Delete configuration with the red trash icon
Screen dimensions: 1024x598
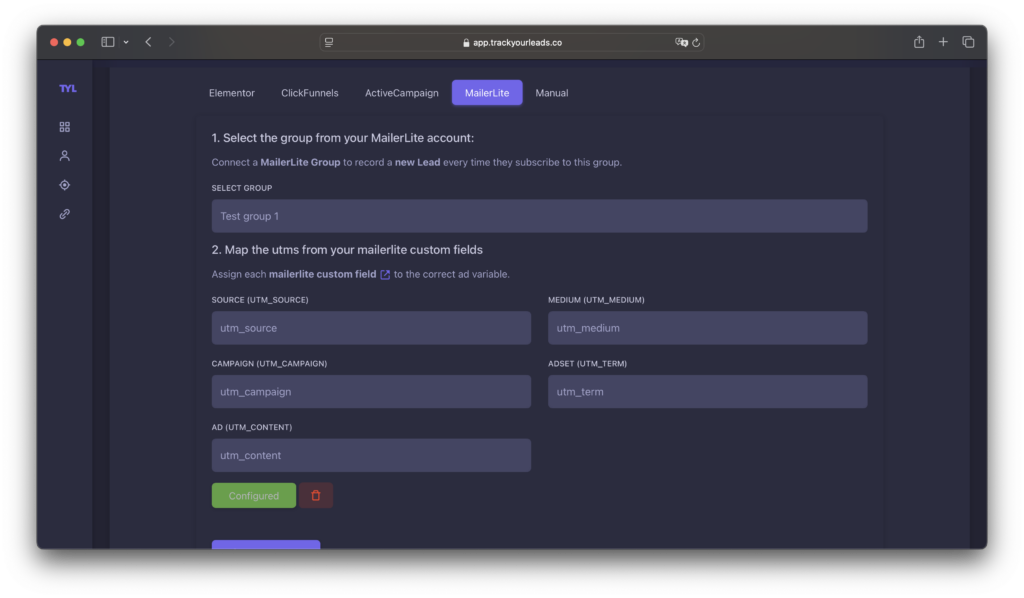coord(316,496)
